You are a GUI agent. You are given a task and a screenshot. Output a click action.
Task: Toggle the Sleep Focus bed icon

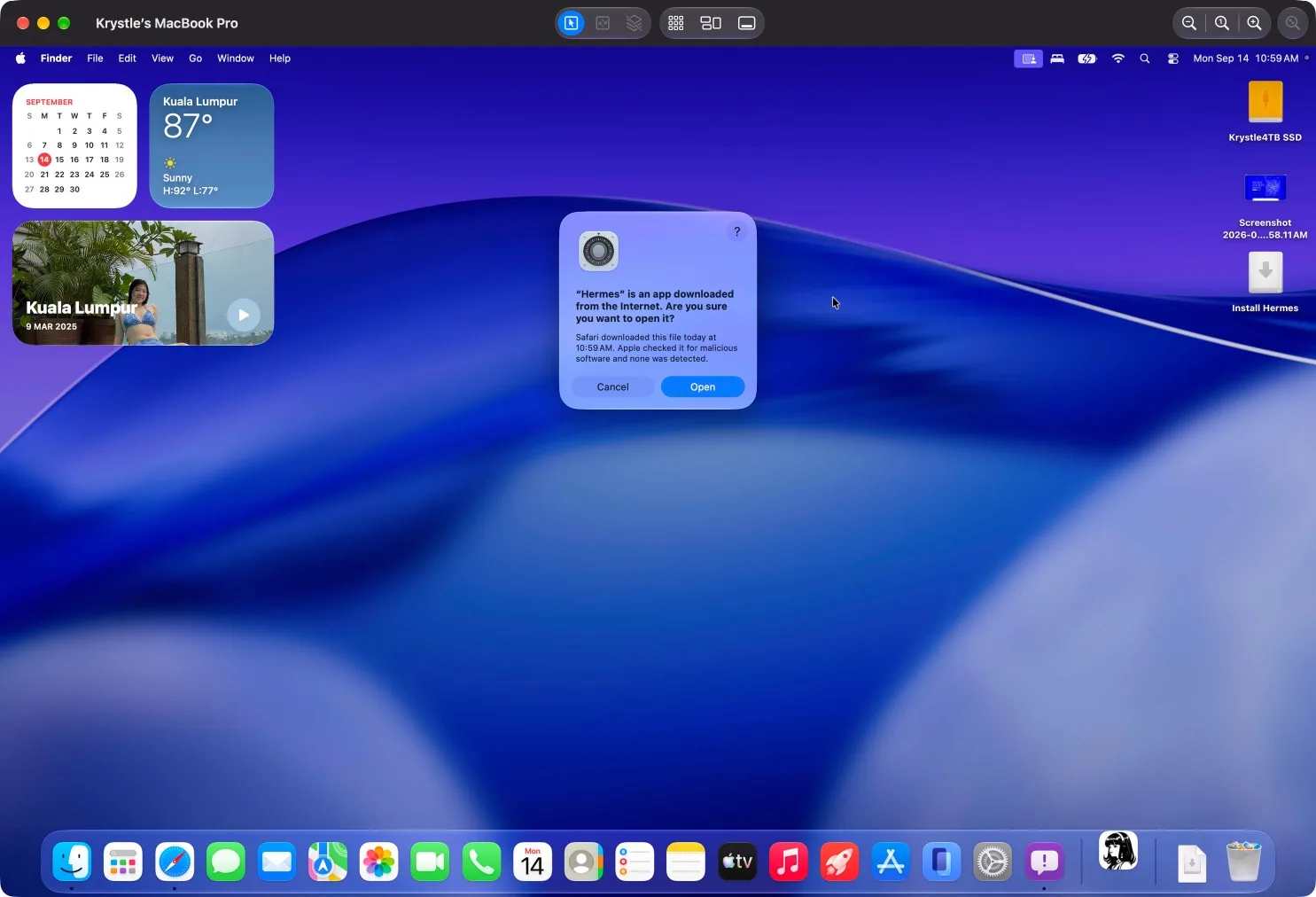pyautogui.click(x=1057, y=58)
